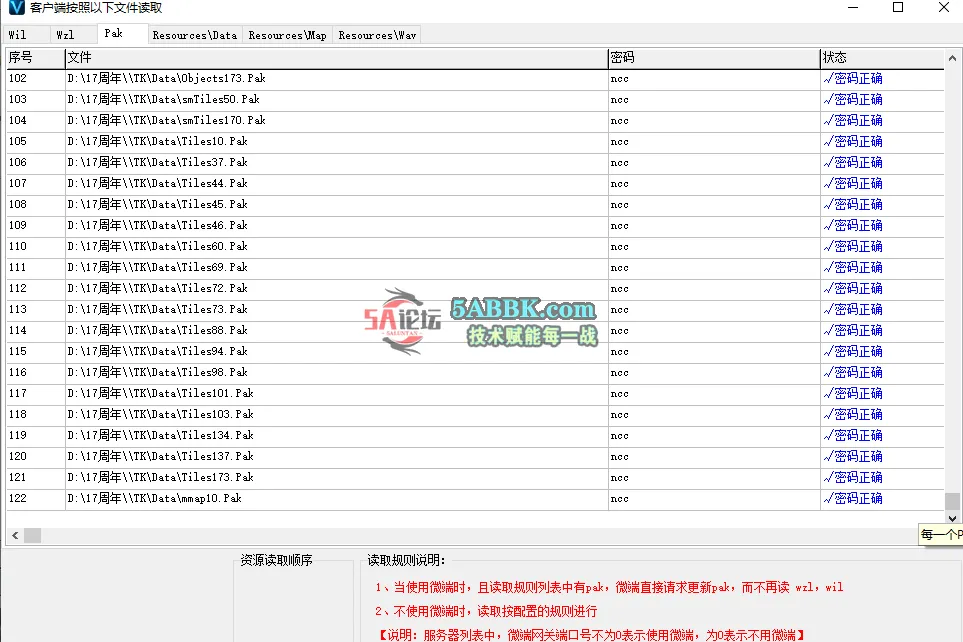The height and width of the screenshot is (642, 963).
Task: Select file row Tiles137.Pak
Action: (475, 456)
